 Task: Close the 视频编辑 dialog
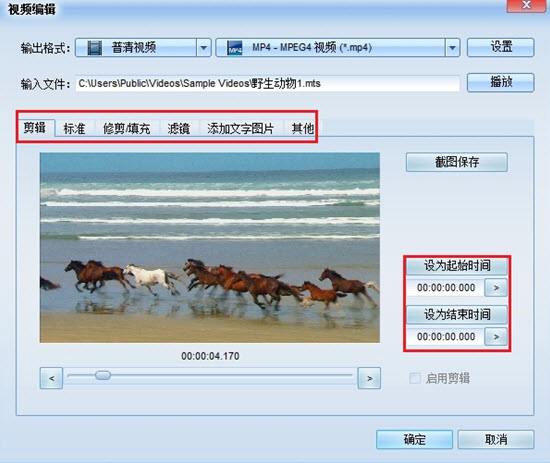click(526, 5)
